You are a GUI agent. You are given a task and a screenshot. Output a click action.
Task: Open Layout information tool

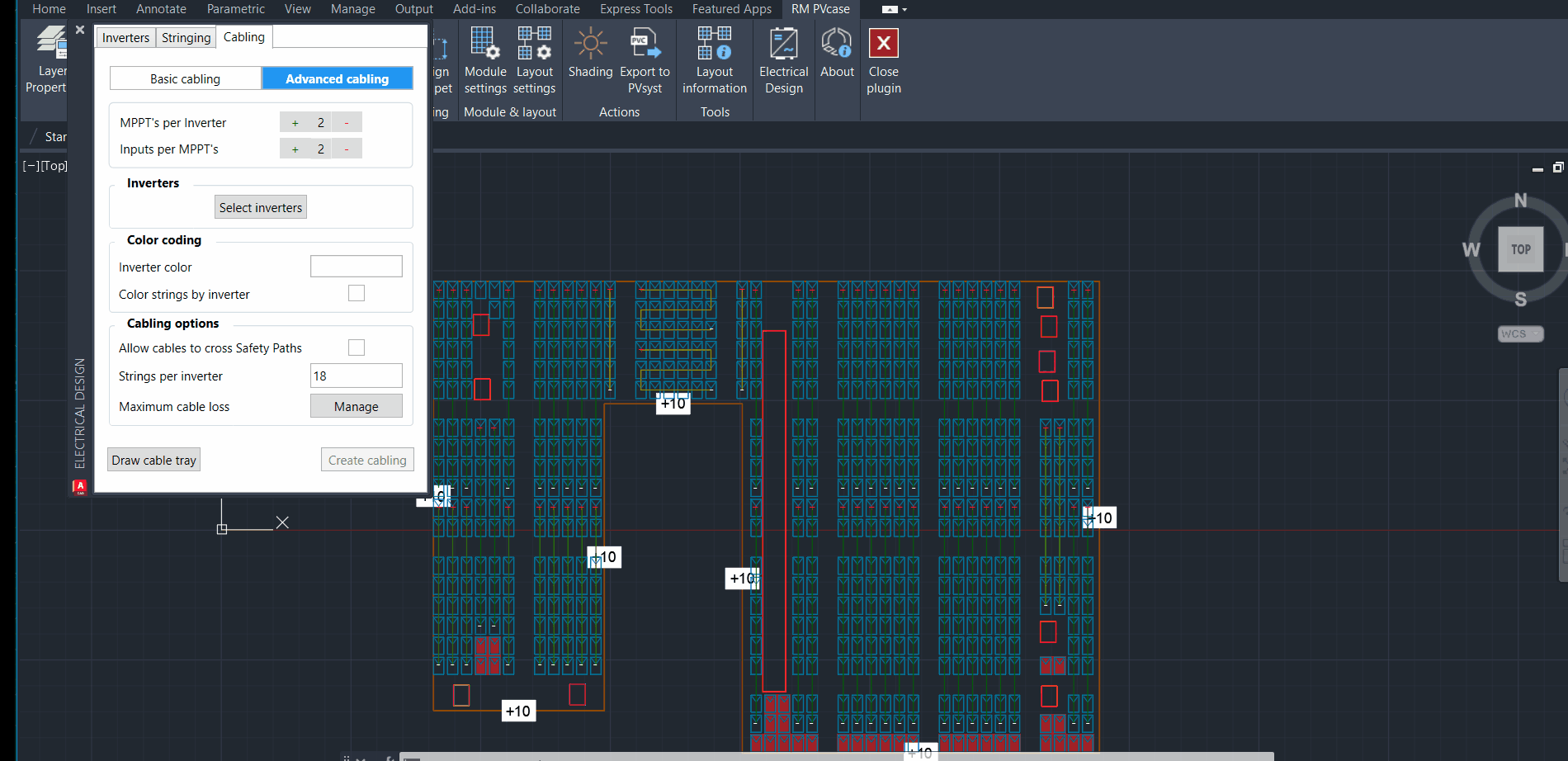click(x=714, y=59)
